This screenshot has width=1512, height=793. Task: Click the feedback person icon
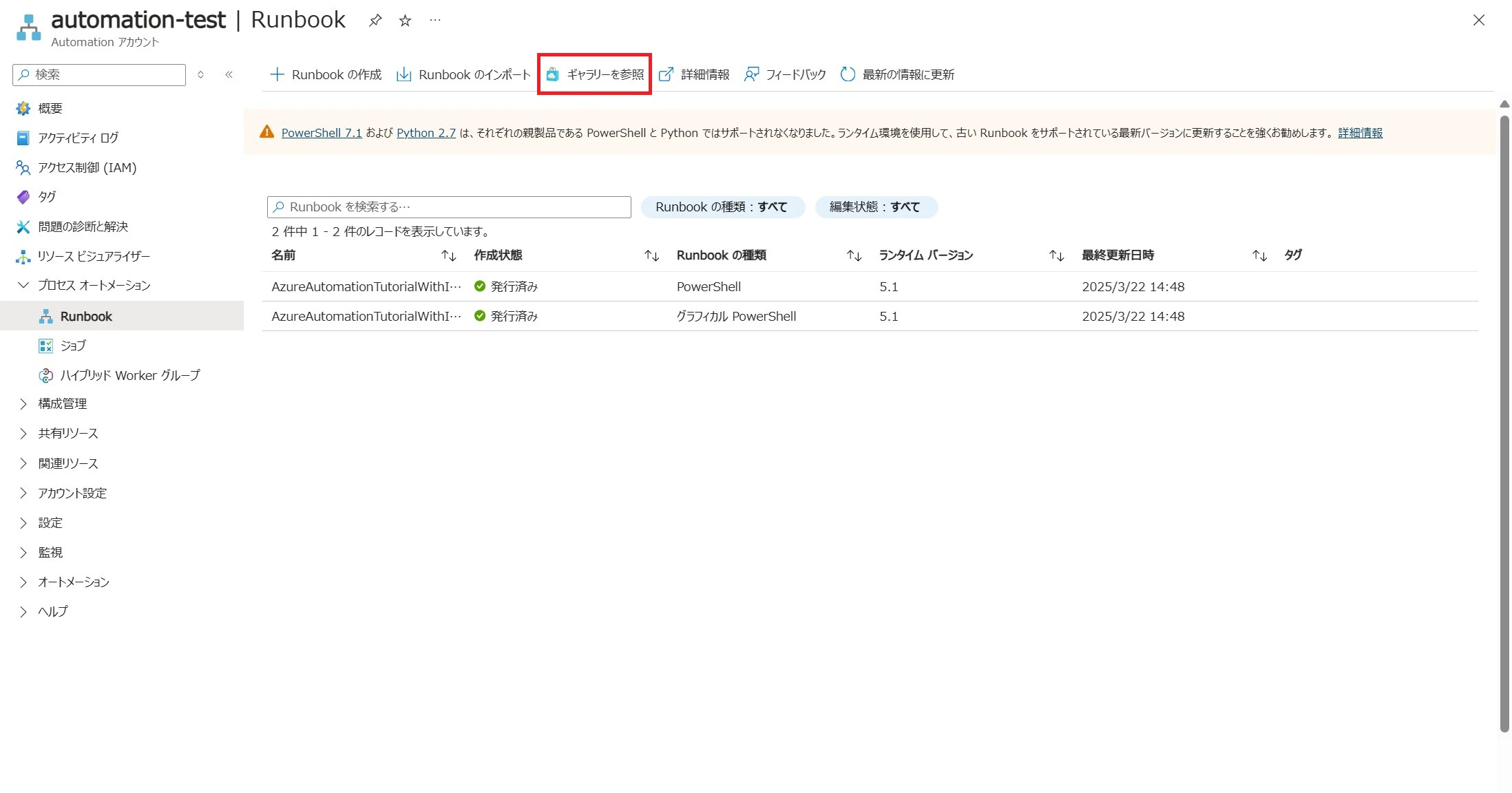(x=751, y=74)
